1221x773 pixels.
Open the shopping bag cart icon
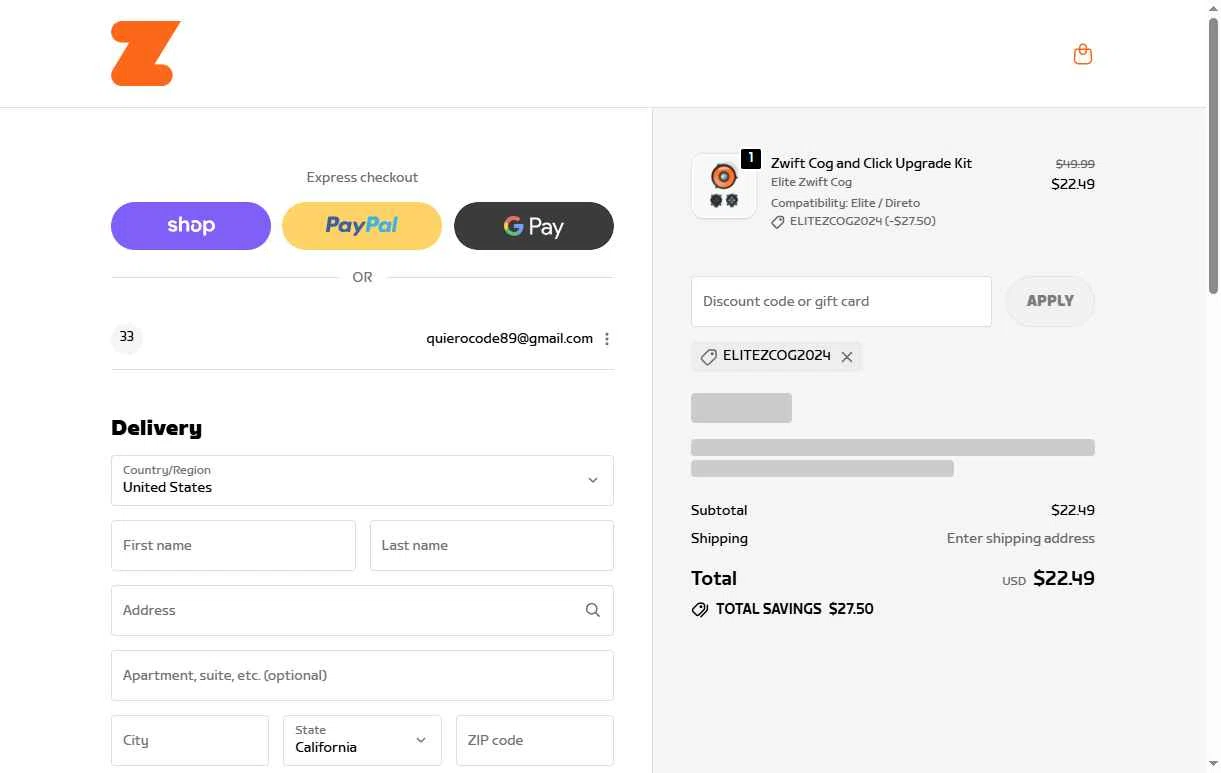tap(1082, 54)
